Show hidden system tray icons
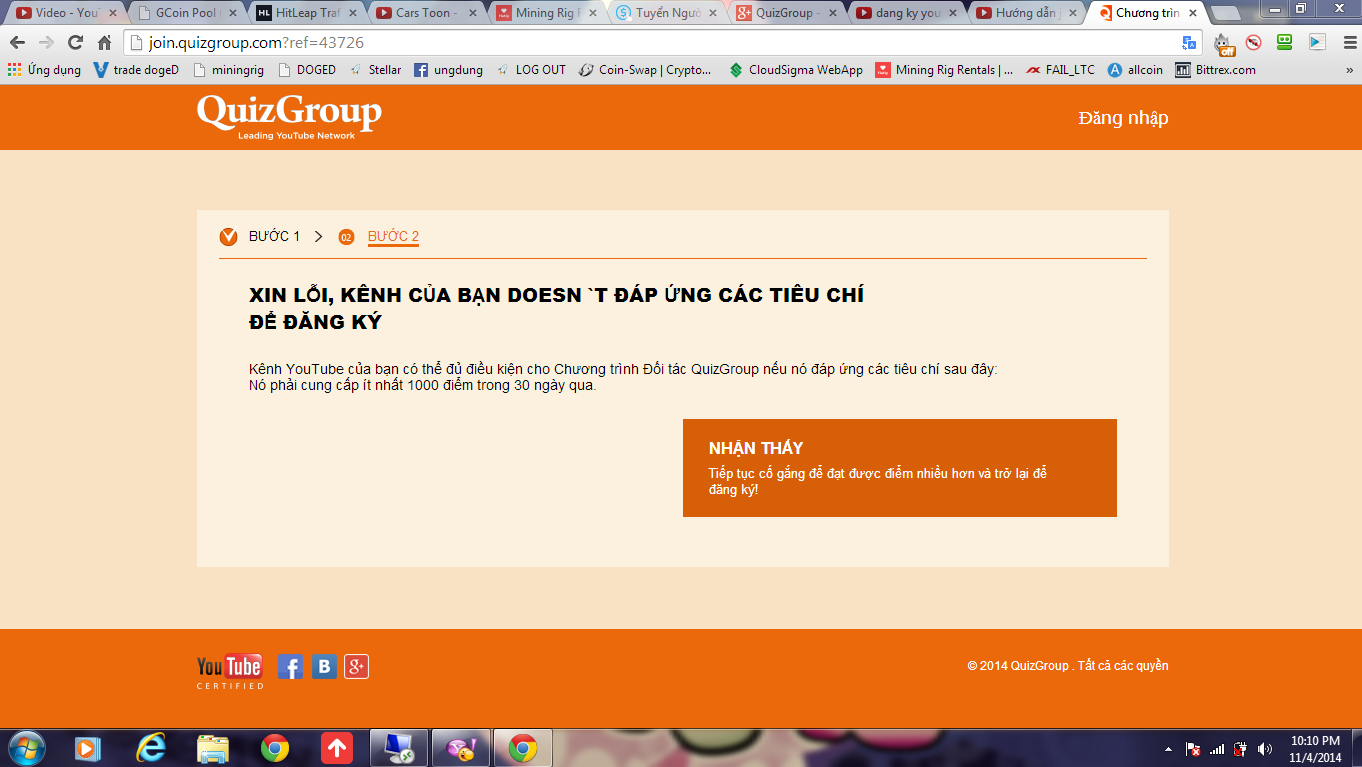The image size is (1362, 767). click(1168, 749)
